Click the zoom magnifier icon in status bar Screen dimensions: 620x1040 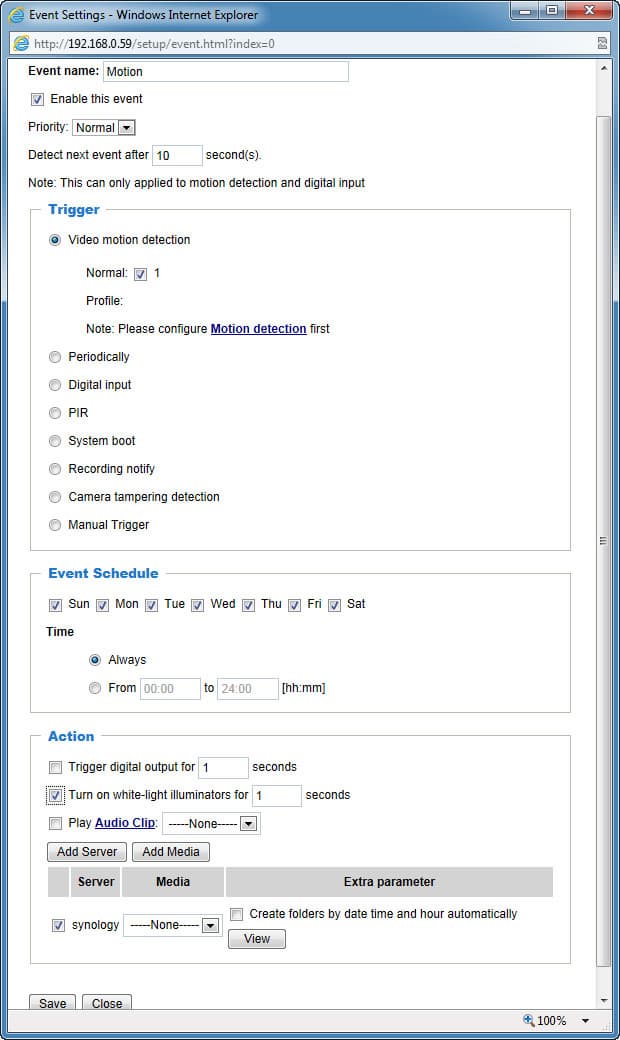529,1021
